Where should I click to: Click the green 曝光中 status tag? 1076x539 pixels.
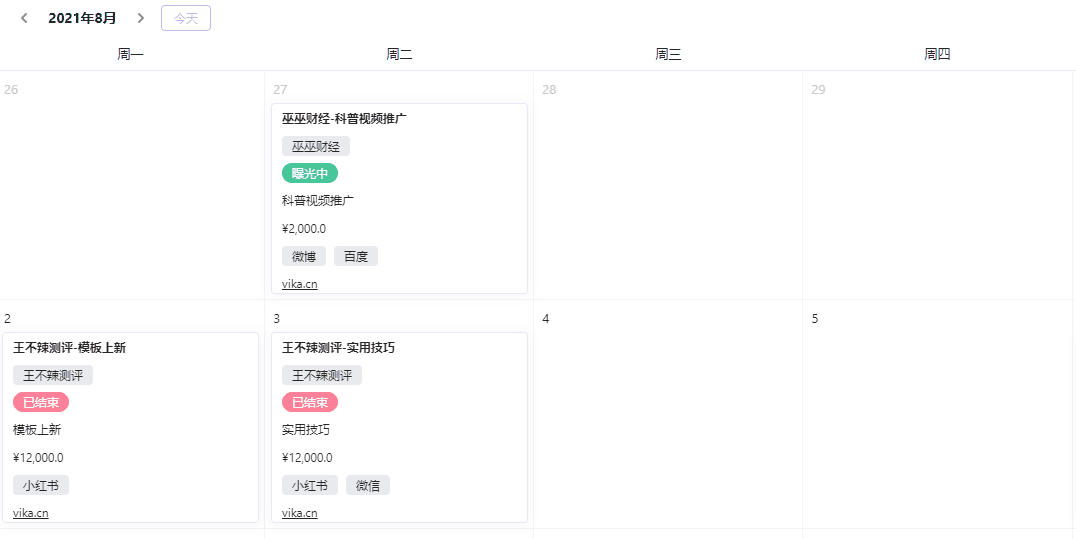[x=310, y=173]
